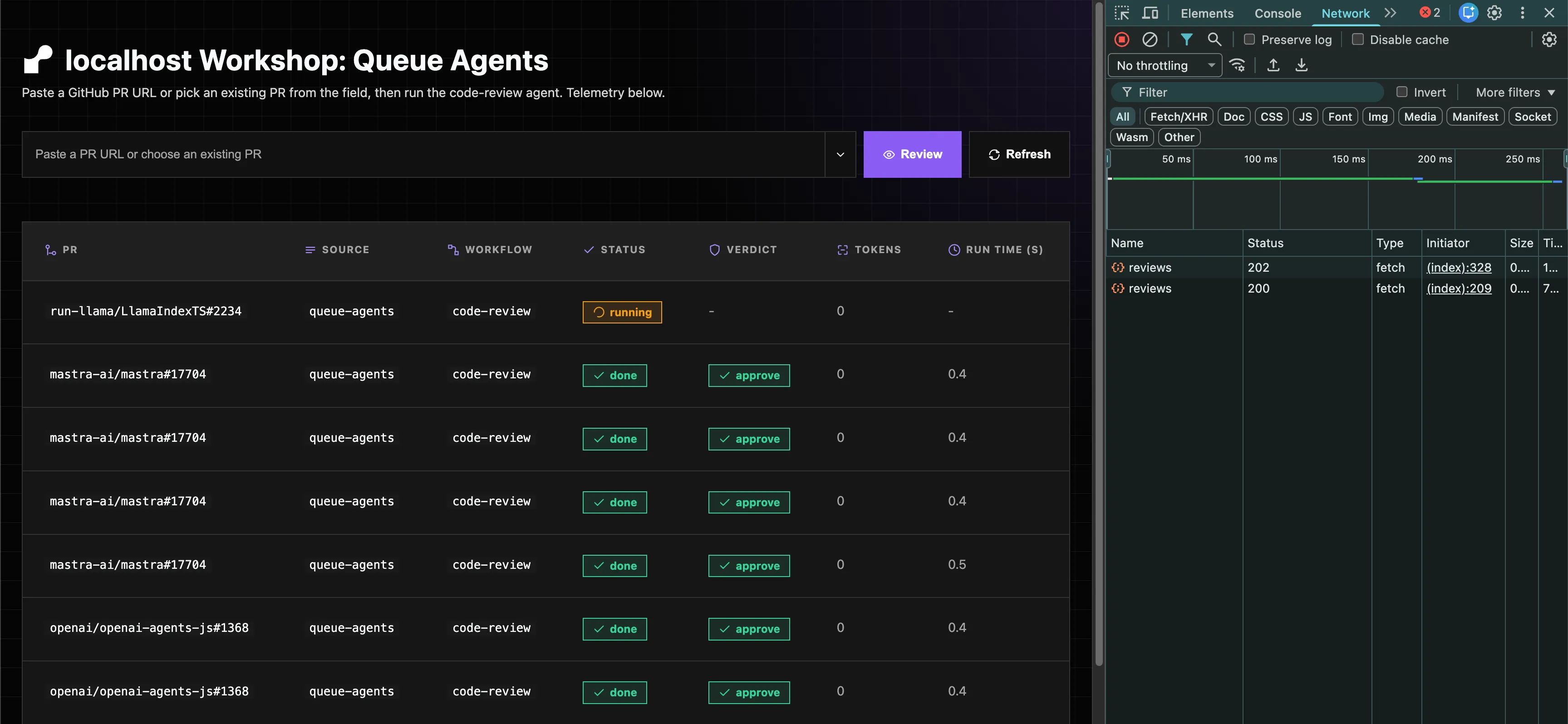Filter requests by Img type
This screenshot has width=1568, height=724.
pyautogui.click(x=1377, y=117)
